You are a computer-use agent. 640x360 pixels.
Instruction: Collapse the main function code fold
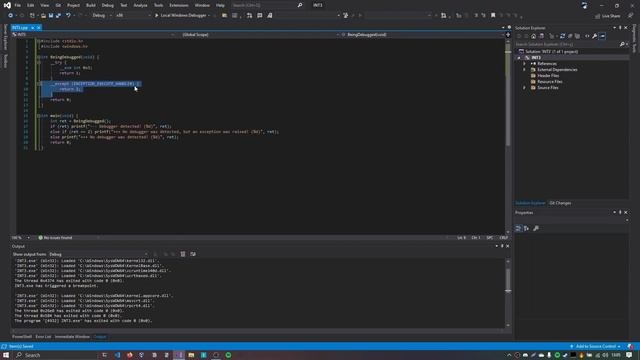point(38,116)
